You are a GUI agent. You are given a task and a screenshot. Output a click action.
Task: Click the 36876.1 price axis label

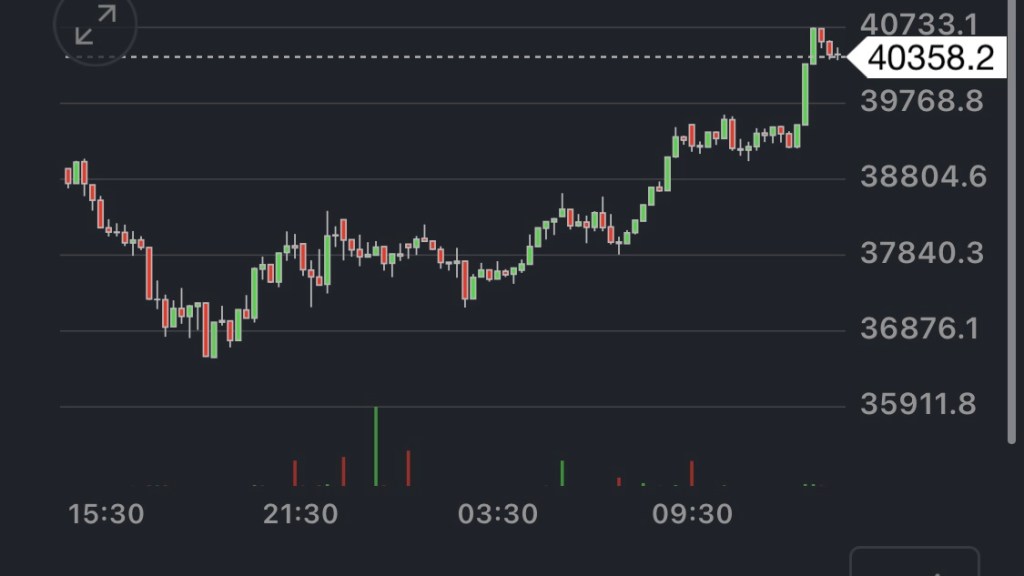921,330
